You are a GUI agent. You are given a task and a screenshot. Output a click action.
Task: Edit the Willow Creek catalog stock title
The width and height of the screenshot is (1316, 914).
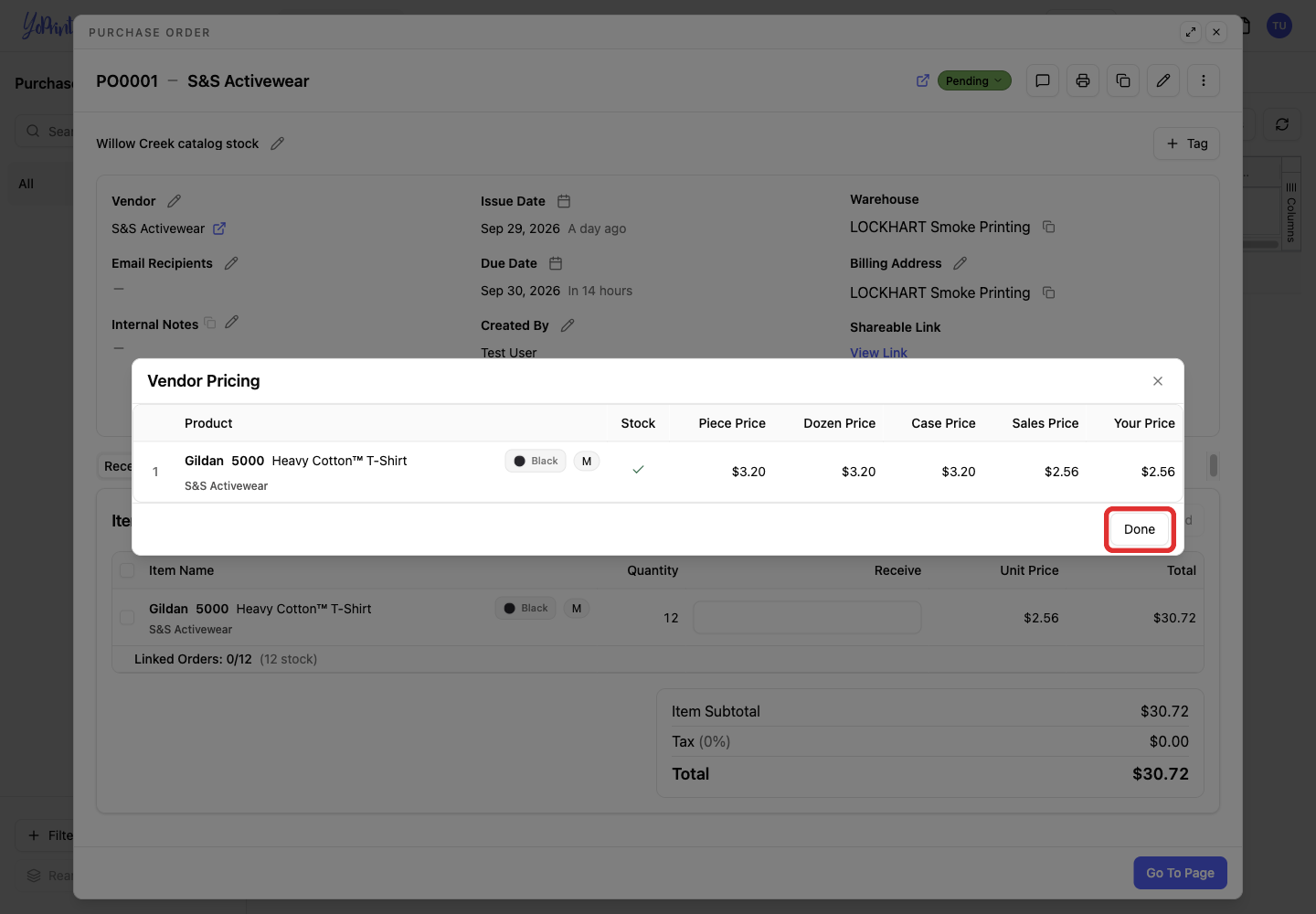[x=278, y=143]
